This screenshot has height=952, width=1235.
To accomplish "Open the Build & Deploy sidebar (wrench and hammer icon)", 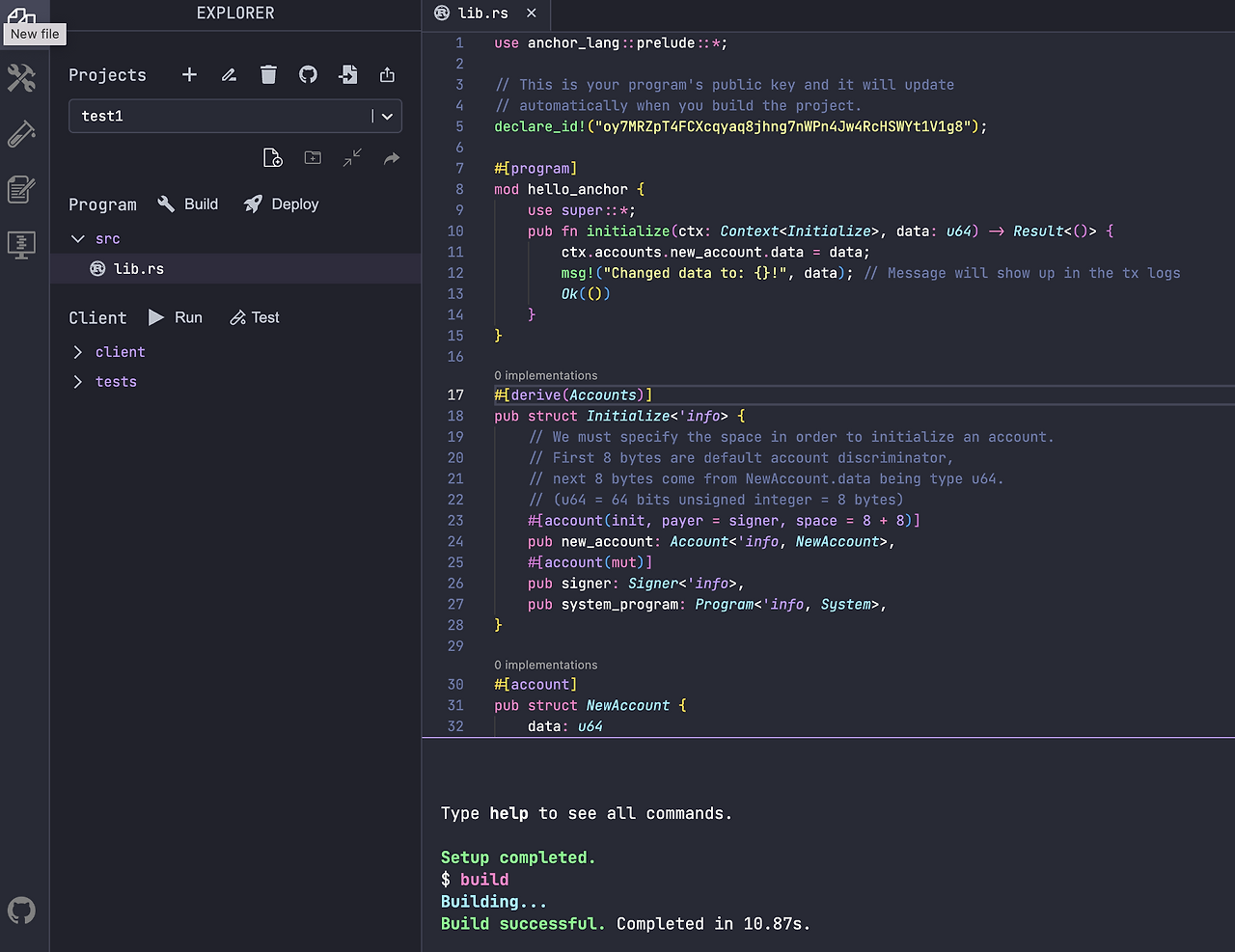I will [x=21, y=77].
